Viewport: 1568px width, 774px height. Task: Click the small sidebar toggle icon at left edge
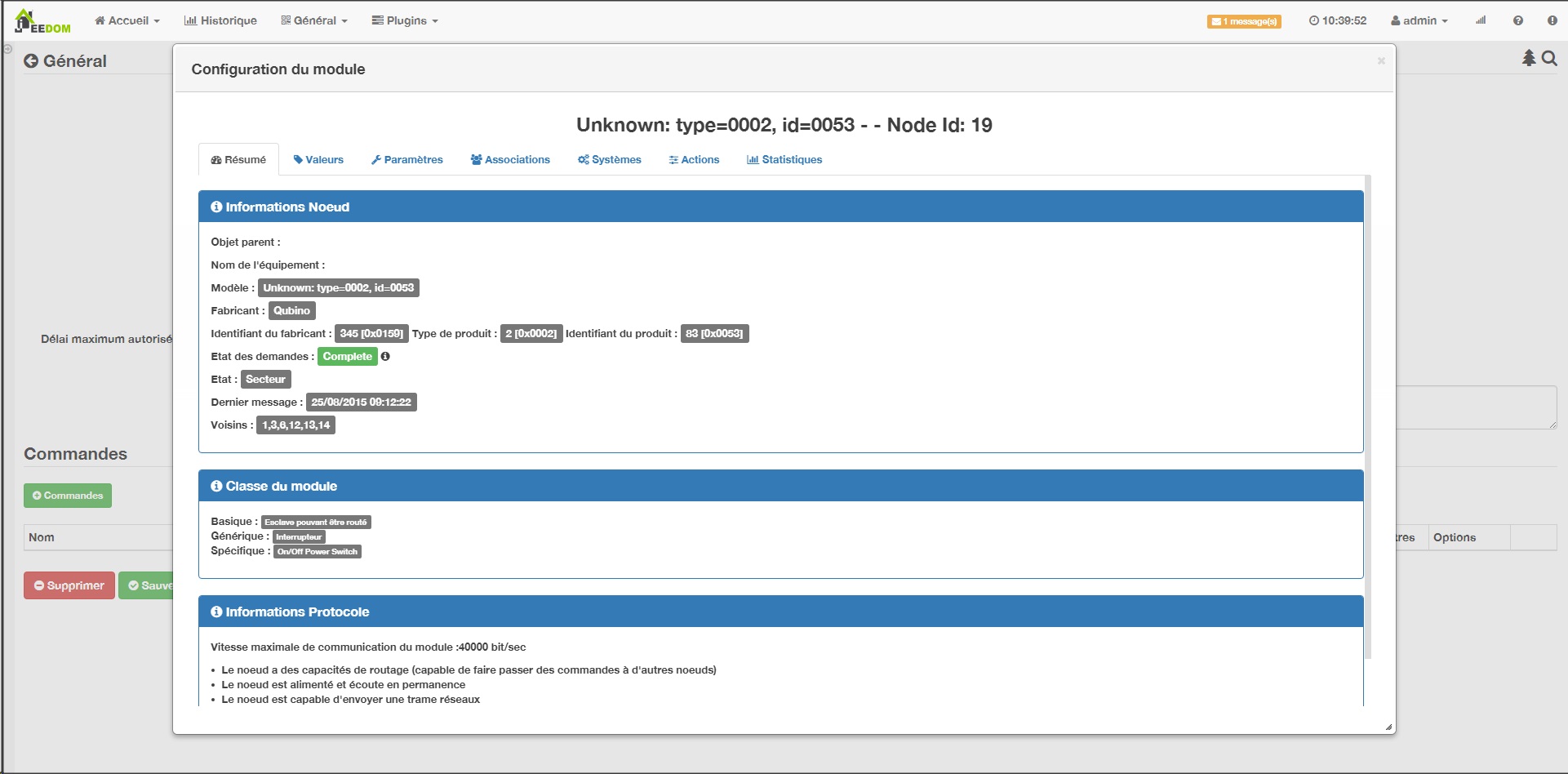coord(7,49)
